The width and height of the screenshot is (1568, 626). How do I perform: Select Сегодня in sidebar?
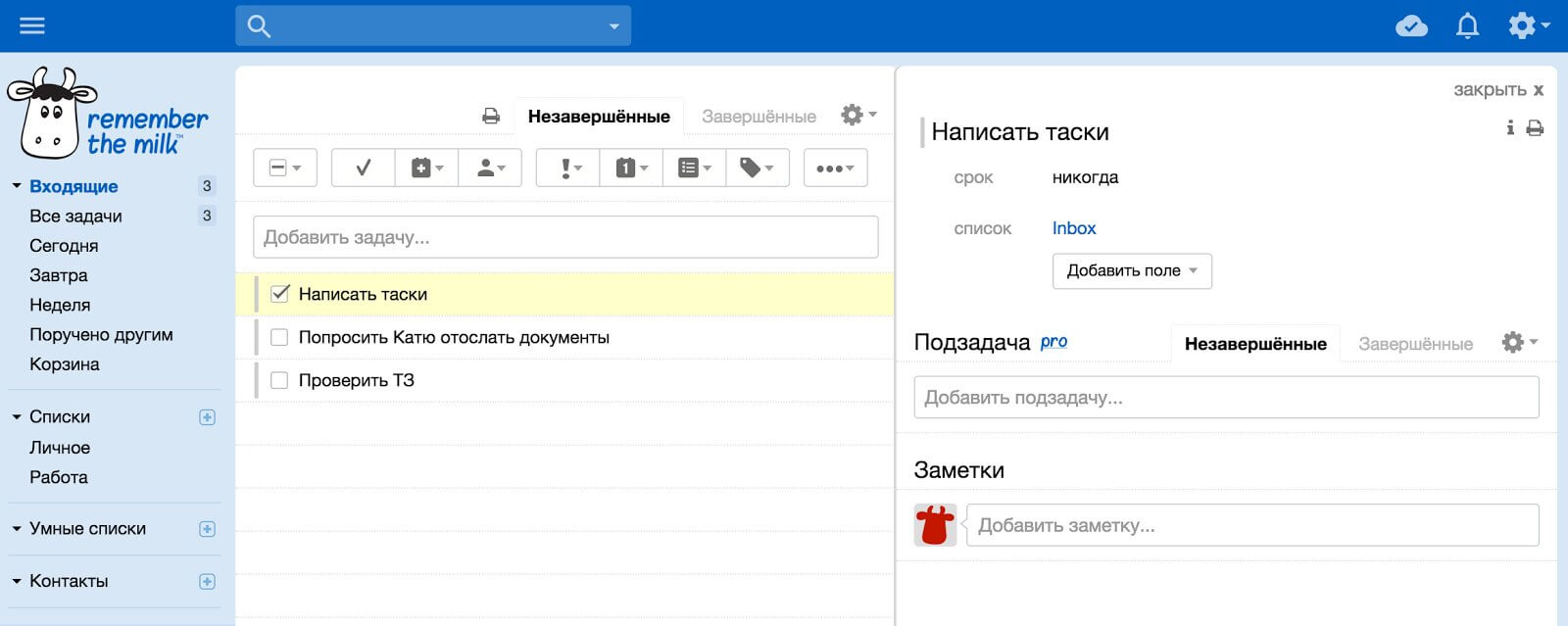tap(64, 245)
